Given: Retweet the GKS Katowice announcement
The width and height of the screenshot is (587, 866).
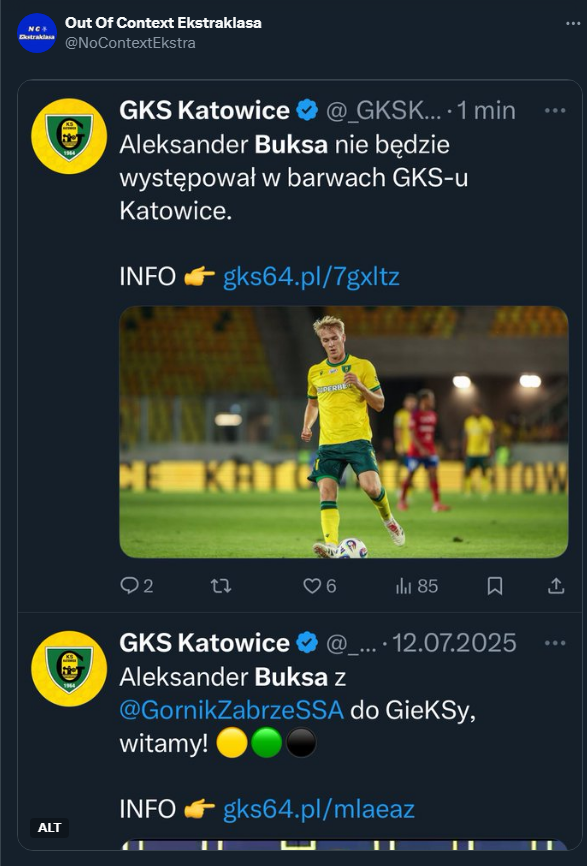Looking at the screenshot, I should click(x=219, y=586).
